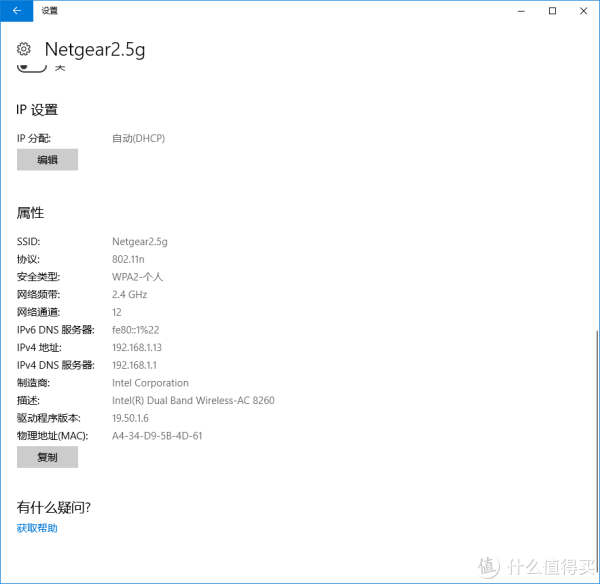Image resolution: width=600 pixels, height=584 pixels.
Task: Click the 设置 window title text
Action: point(49,11)
